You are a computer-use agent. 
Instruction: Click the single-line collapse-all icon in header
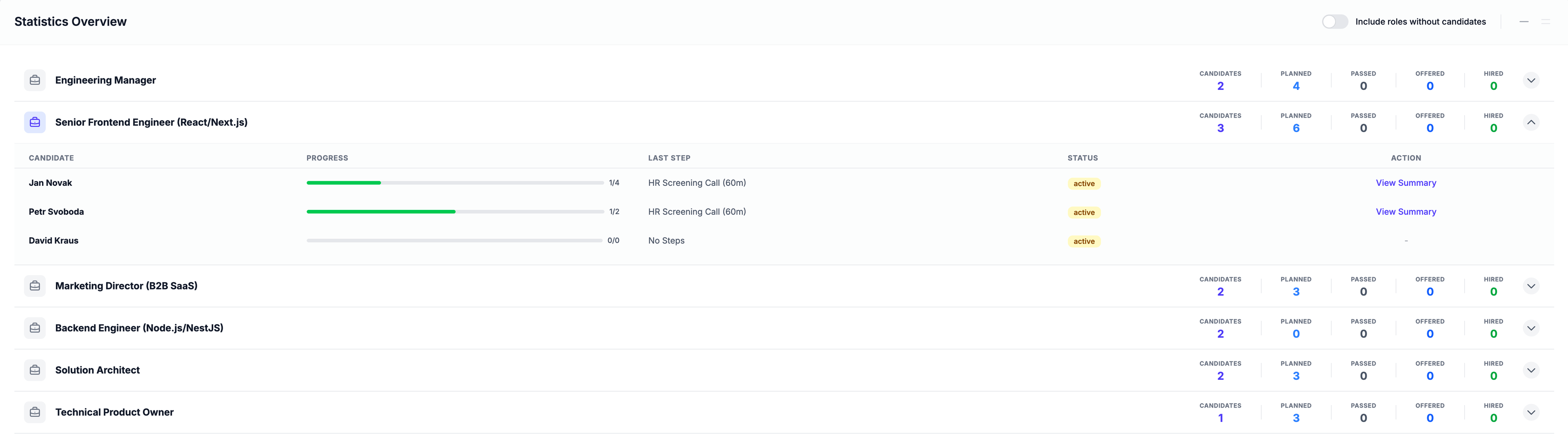point(1523,22)
